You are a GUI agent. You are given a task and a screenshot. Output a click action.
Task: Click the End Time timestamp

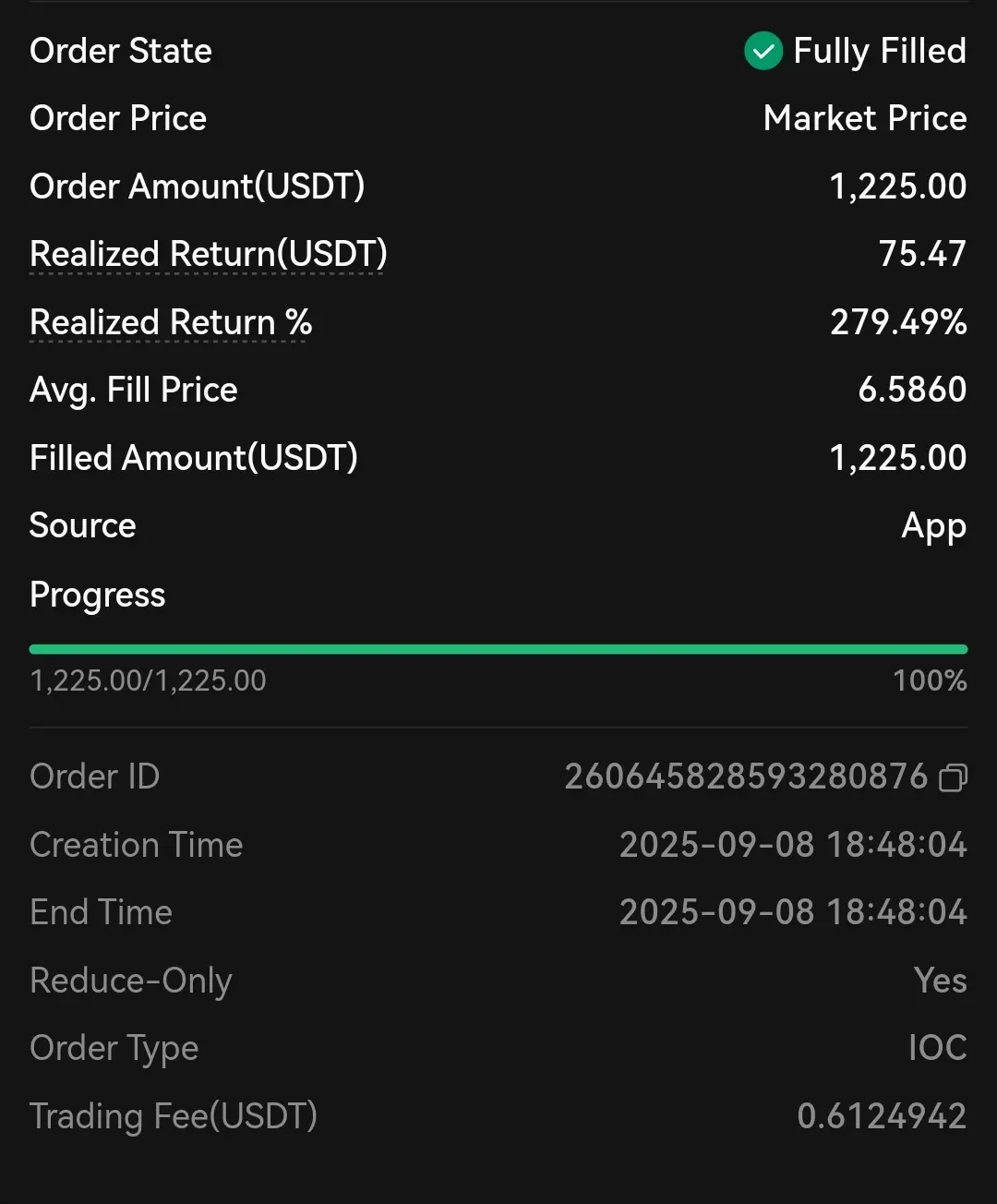pyautogui.click(x=793, y=912)
